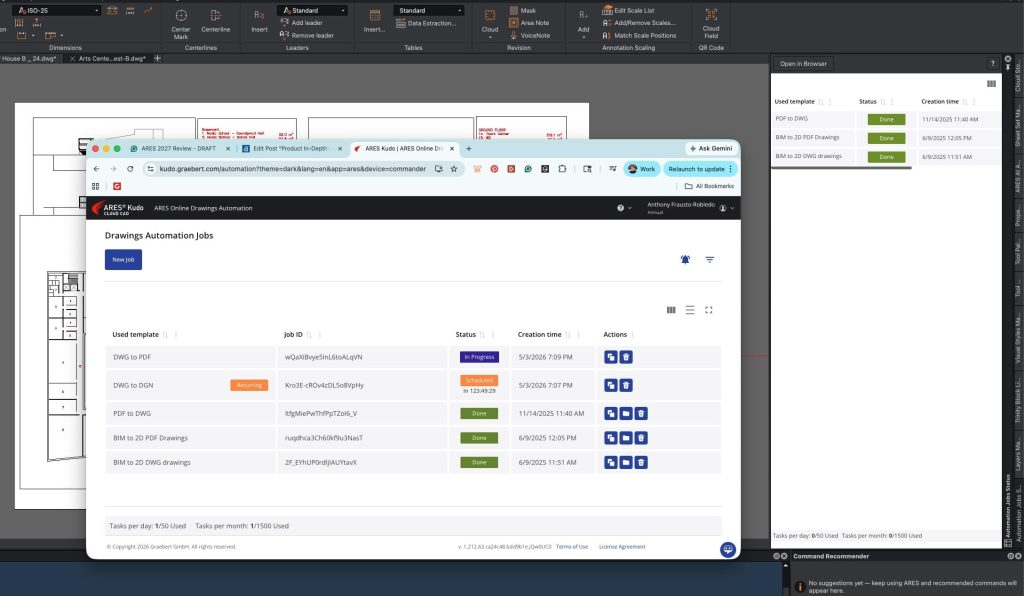This screenshot has width=1024, height=596.
Task: Bookmark this page with the star
Action: (454, 168)
